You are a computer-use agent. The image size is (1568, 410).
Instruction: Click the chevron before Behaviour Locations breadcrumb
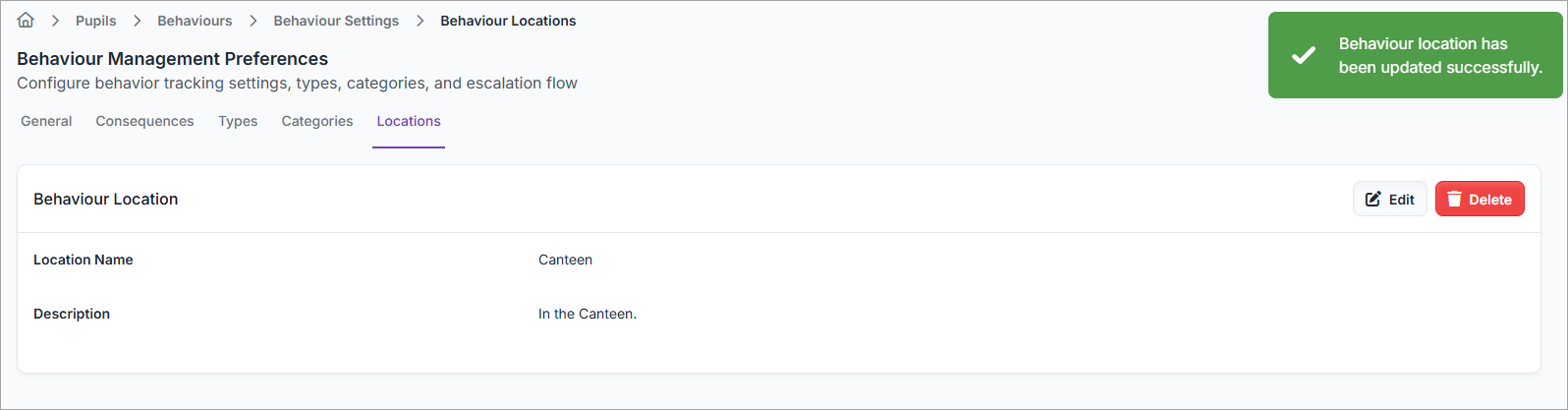coord(420,21)
